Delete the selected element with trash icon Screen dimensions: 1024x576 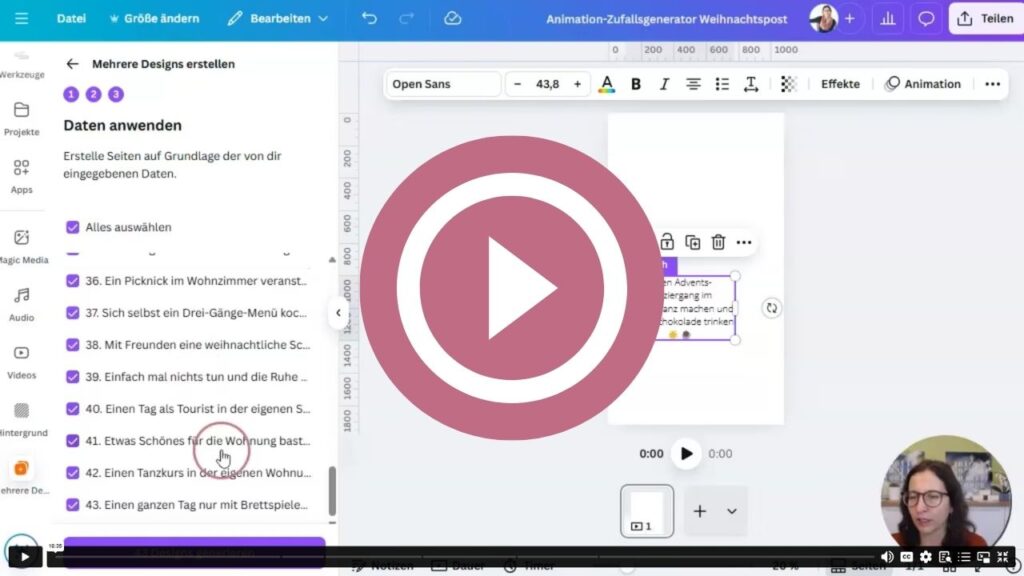[x=718, y=242]
